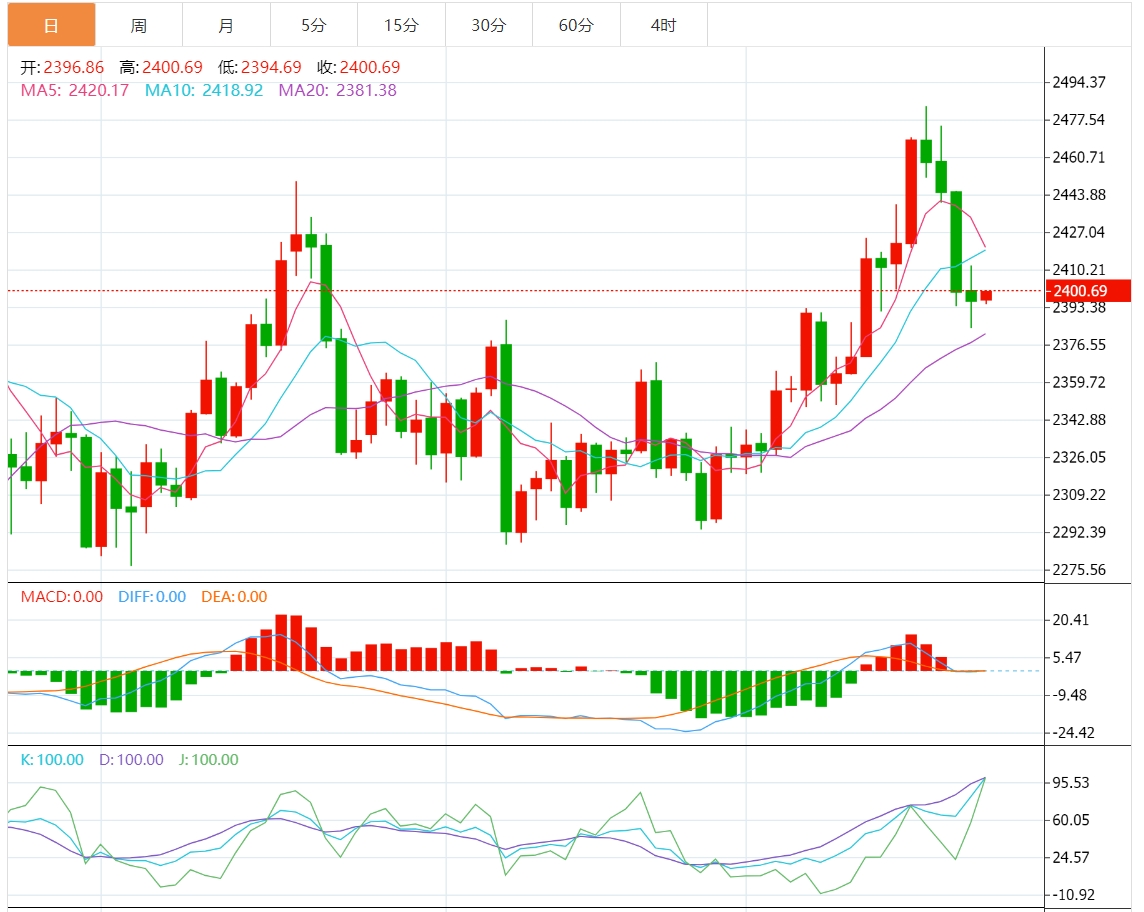
Task: Click the MACD: 0.00 label
Action: tap(62, 597)
